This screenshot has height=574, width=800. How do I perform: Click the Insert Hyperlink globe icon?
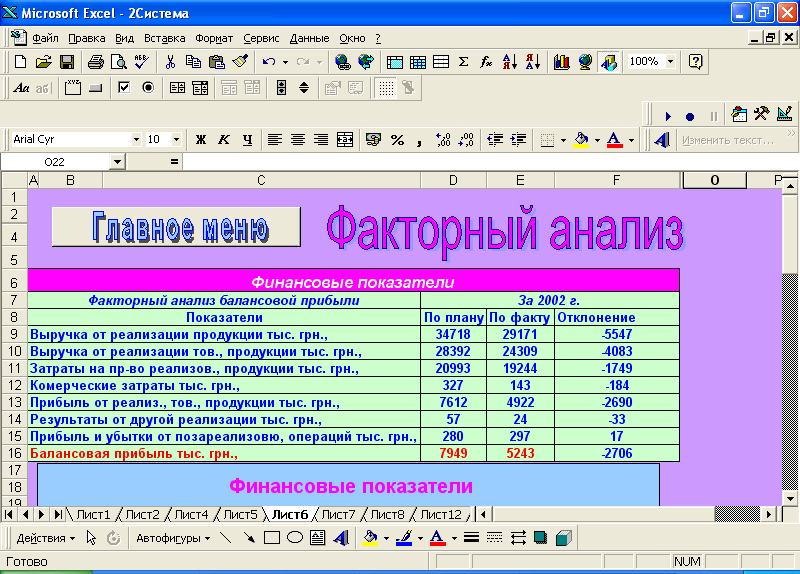point(342,62)
